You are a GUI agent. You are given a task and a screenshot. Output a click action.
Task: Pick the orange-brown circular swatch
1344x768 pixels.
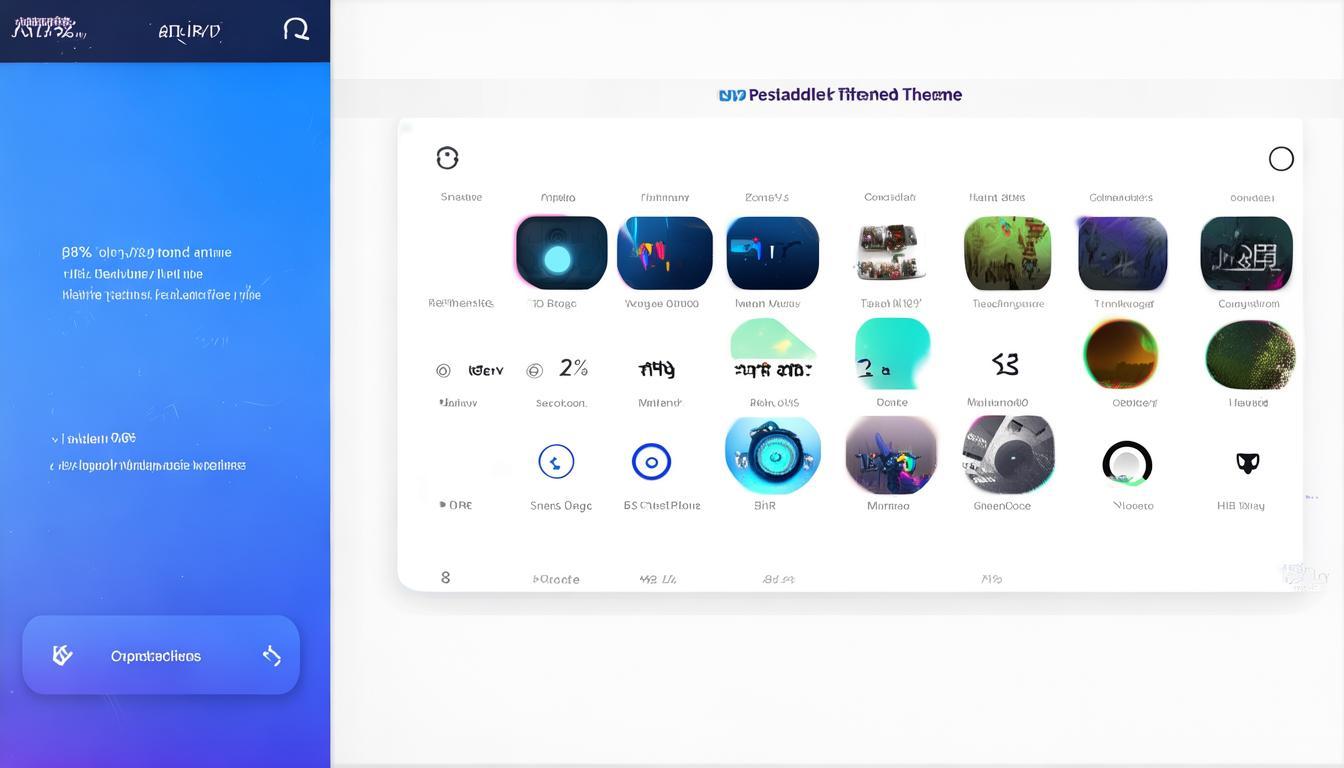point(1120,354)
